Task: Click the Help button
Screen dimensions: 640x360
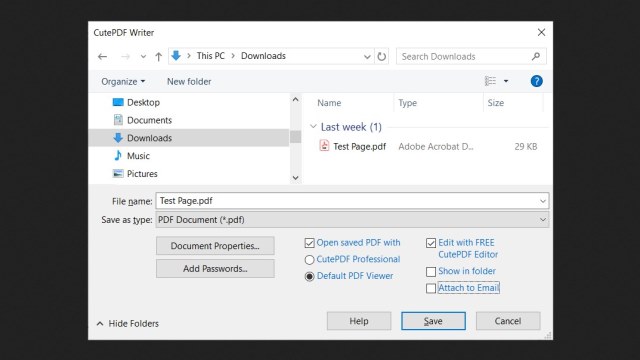Action: pyautogui.click(x=359, y=321)
